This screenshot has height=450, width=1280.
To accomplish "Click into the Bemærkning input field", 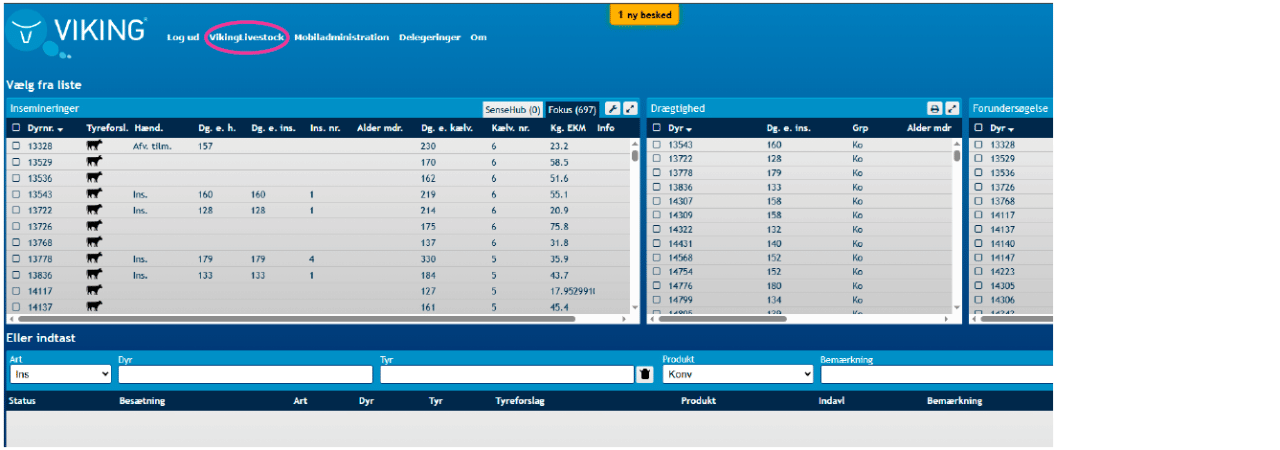I will click(936, 374).
